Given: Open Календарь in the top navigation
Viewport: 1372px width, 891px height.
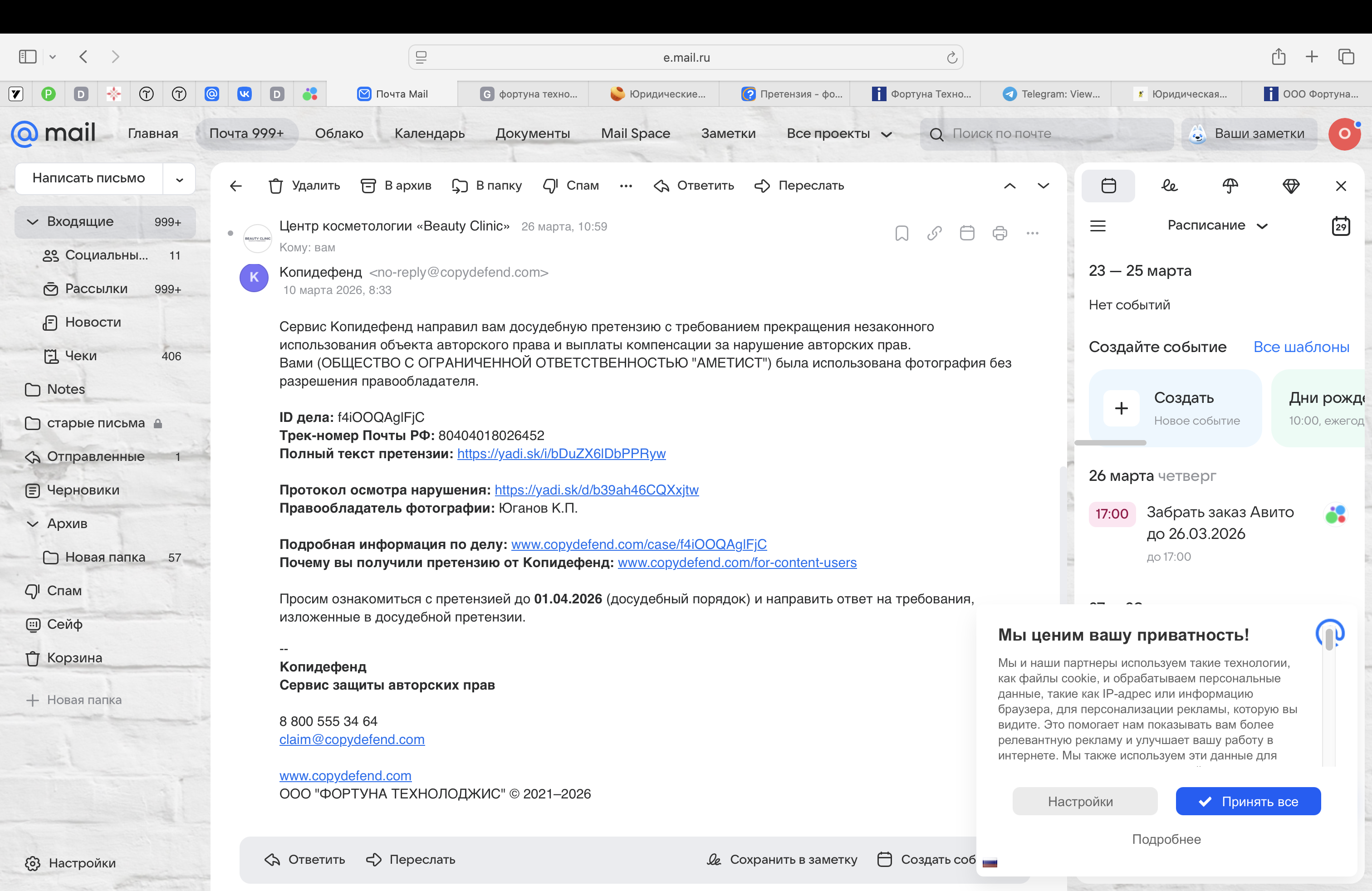Looking at the screenshot, I should coord(430,134).
